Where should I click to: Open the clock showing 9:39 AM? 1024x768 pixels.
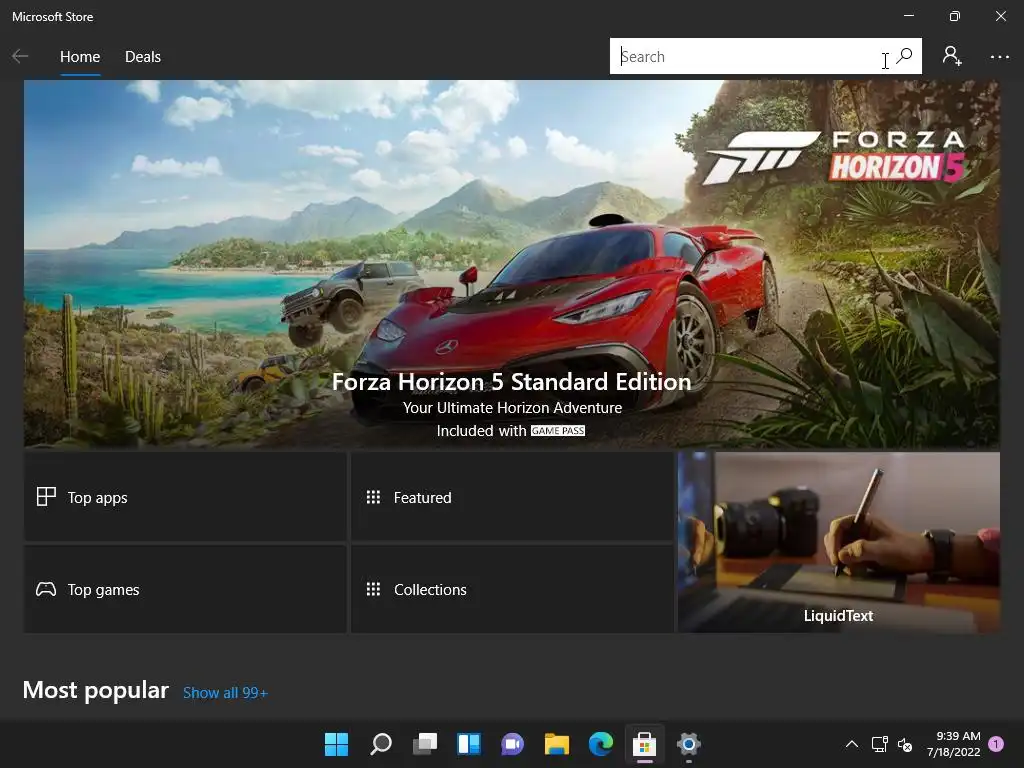tap(953, 744)
